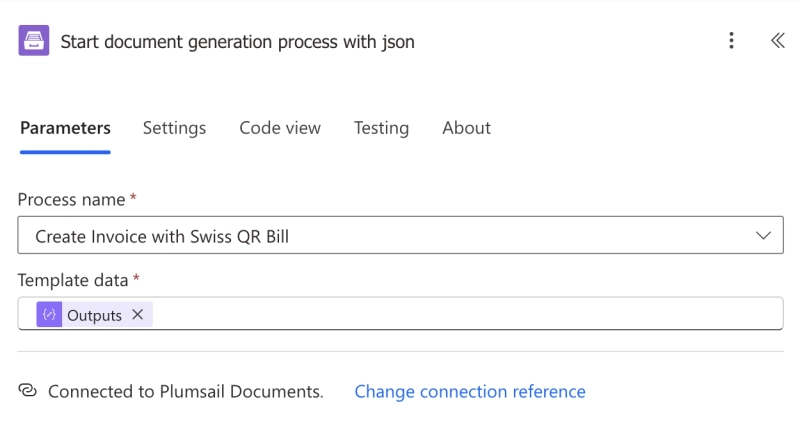
Task: Click the action title text
Action: click(x=237, y=42)
